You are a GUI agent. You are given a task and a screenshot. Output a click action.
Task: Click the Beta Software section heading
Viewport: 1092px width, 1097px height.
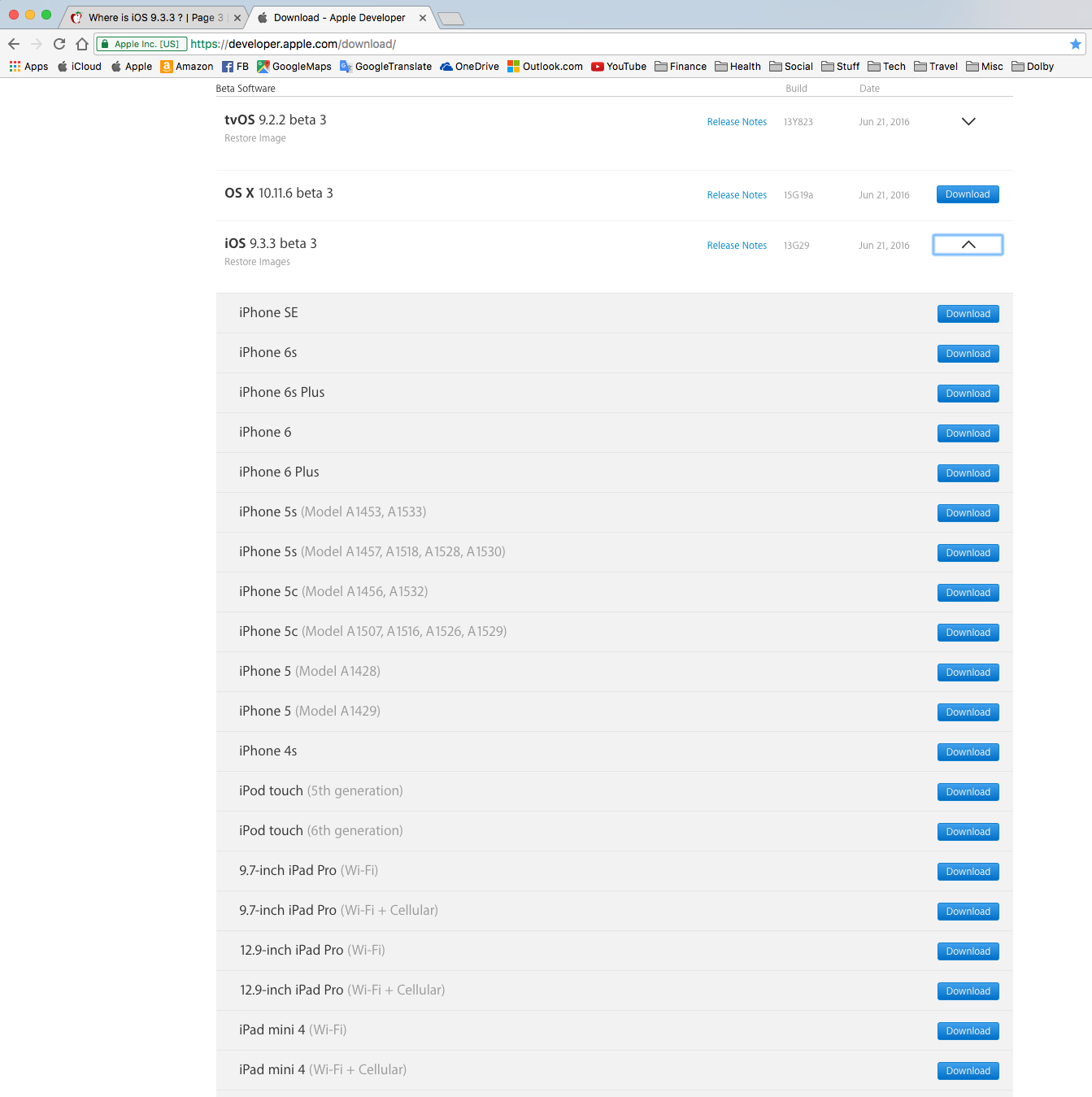246,89
